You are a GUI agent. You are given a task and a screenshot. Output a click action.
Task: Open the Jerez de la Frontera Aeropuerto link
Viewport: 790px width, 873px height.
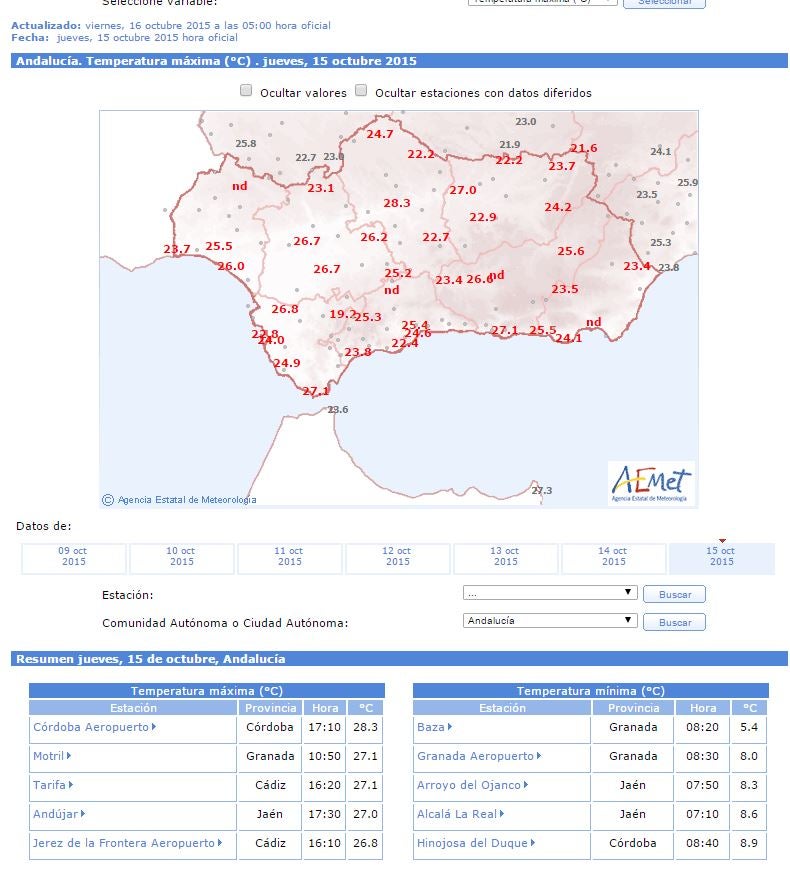[x=123, y=843]
